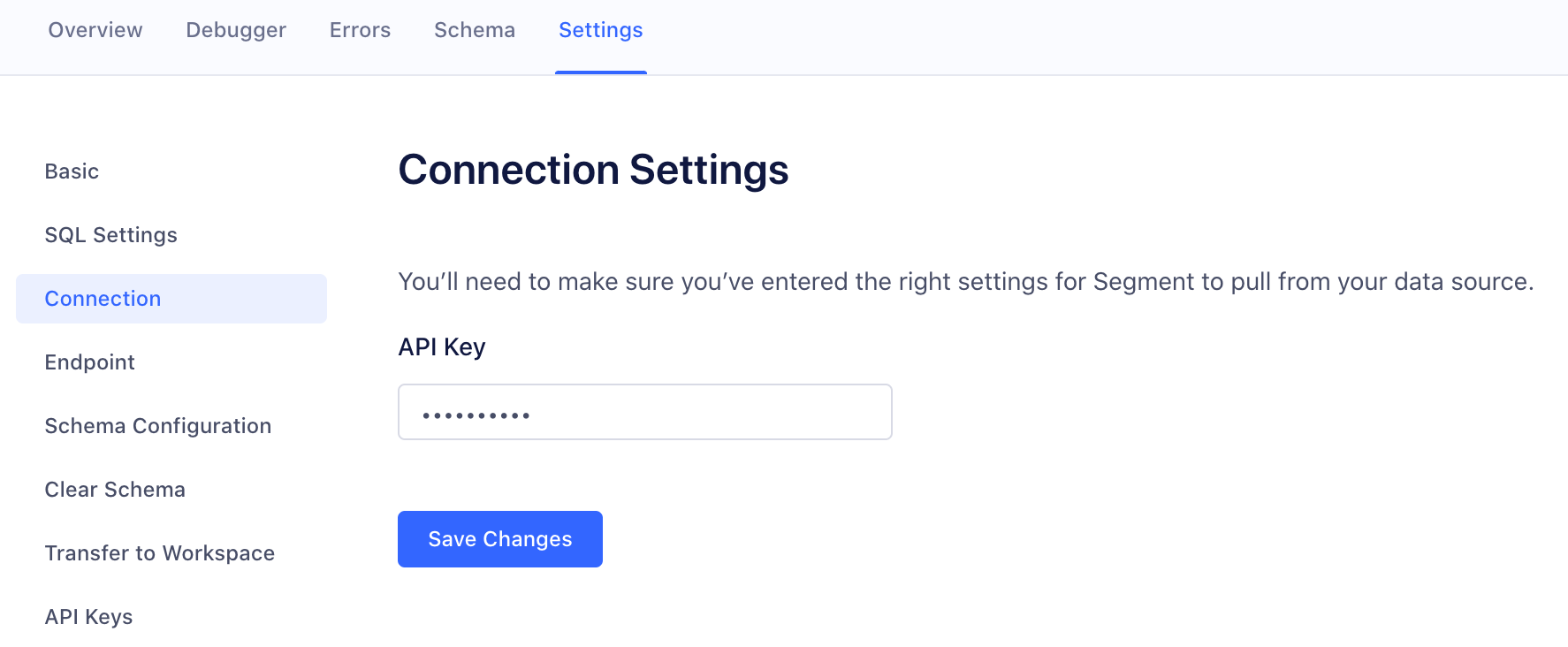This screenshot has width=1568, height=647.
Task: Click the API Key label
Action: click(441, 346)
